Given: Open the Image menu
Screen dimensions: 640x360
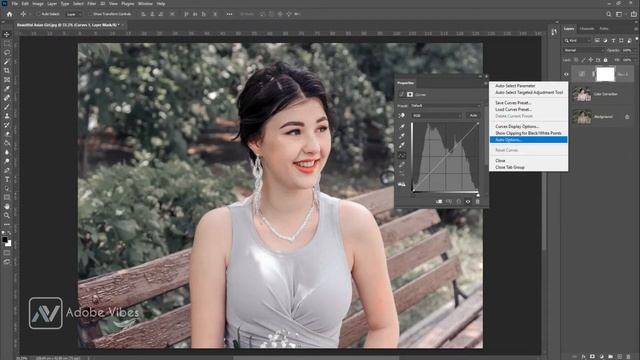Looking at the screenshot, I should click(38, 4).
